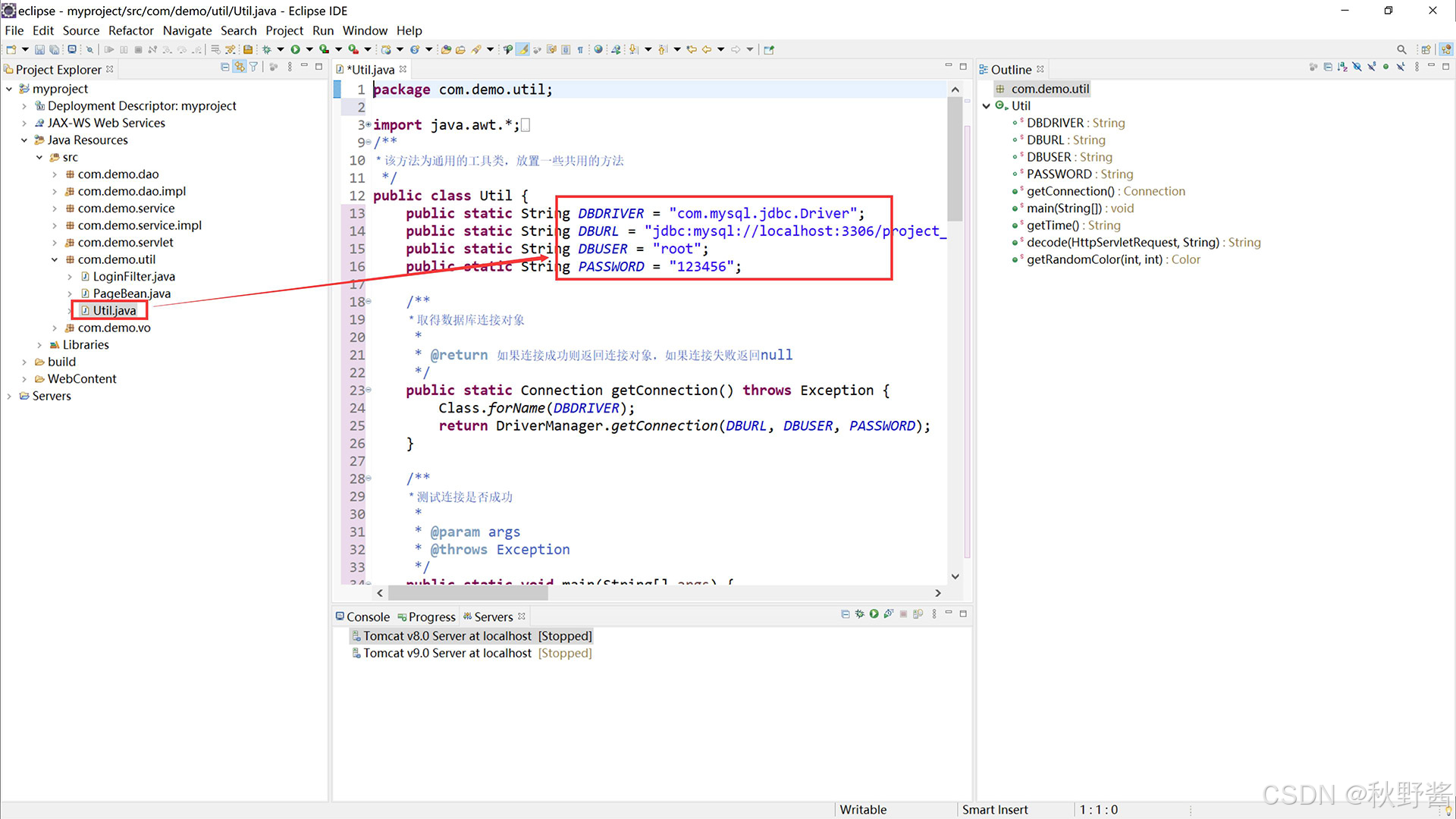The image size is (1456, 819).
Task: Click the Save toolbar icon
Action: [39, 49]
